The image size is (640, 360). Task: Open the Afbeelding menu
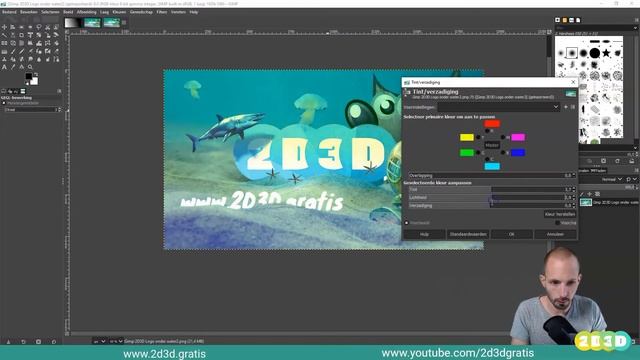point(87,12)
